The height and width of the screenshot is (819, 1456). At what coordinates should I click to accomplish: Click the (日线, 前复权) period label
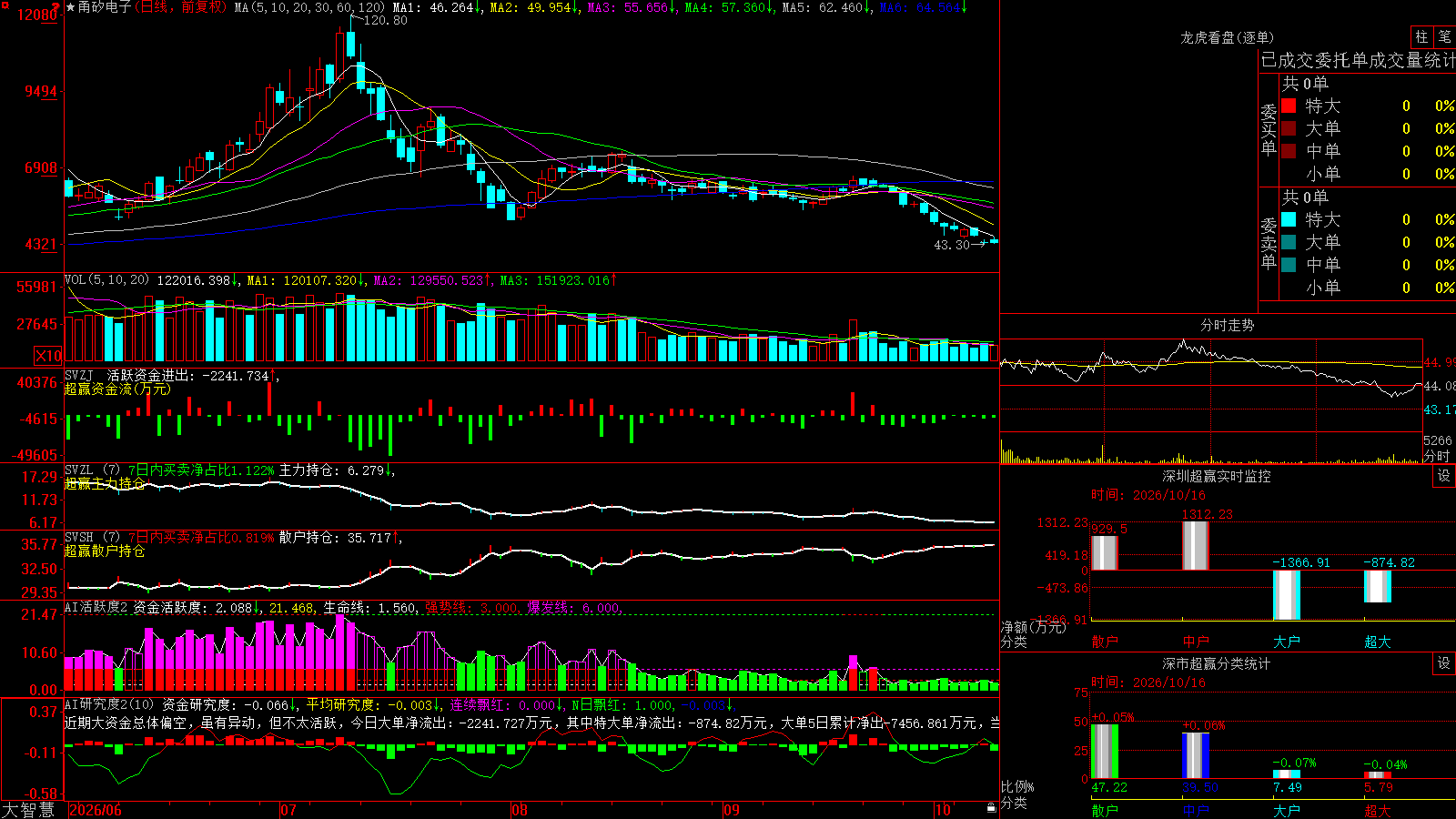[180, 7]
